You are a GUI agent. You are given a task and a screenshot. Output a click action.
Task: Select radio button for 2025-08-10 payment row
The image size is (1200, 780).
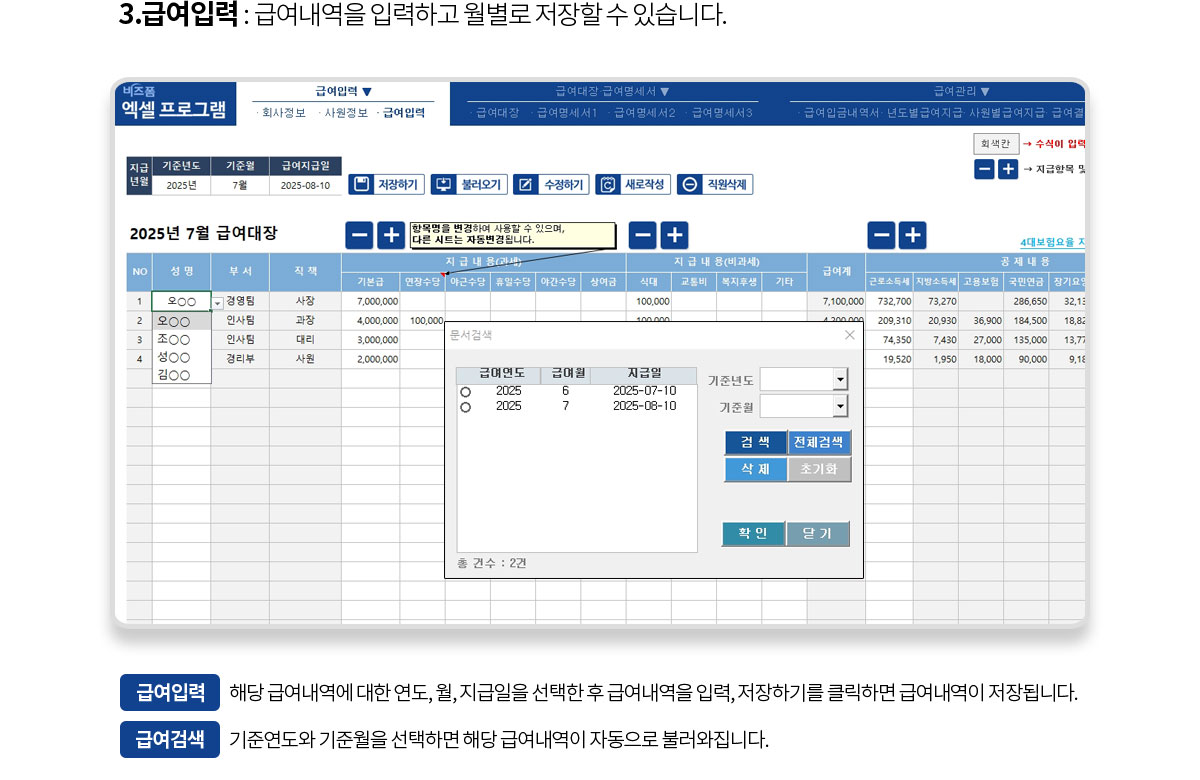[x=465, y=407]
